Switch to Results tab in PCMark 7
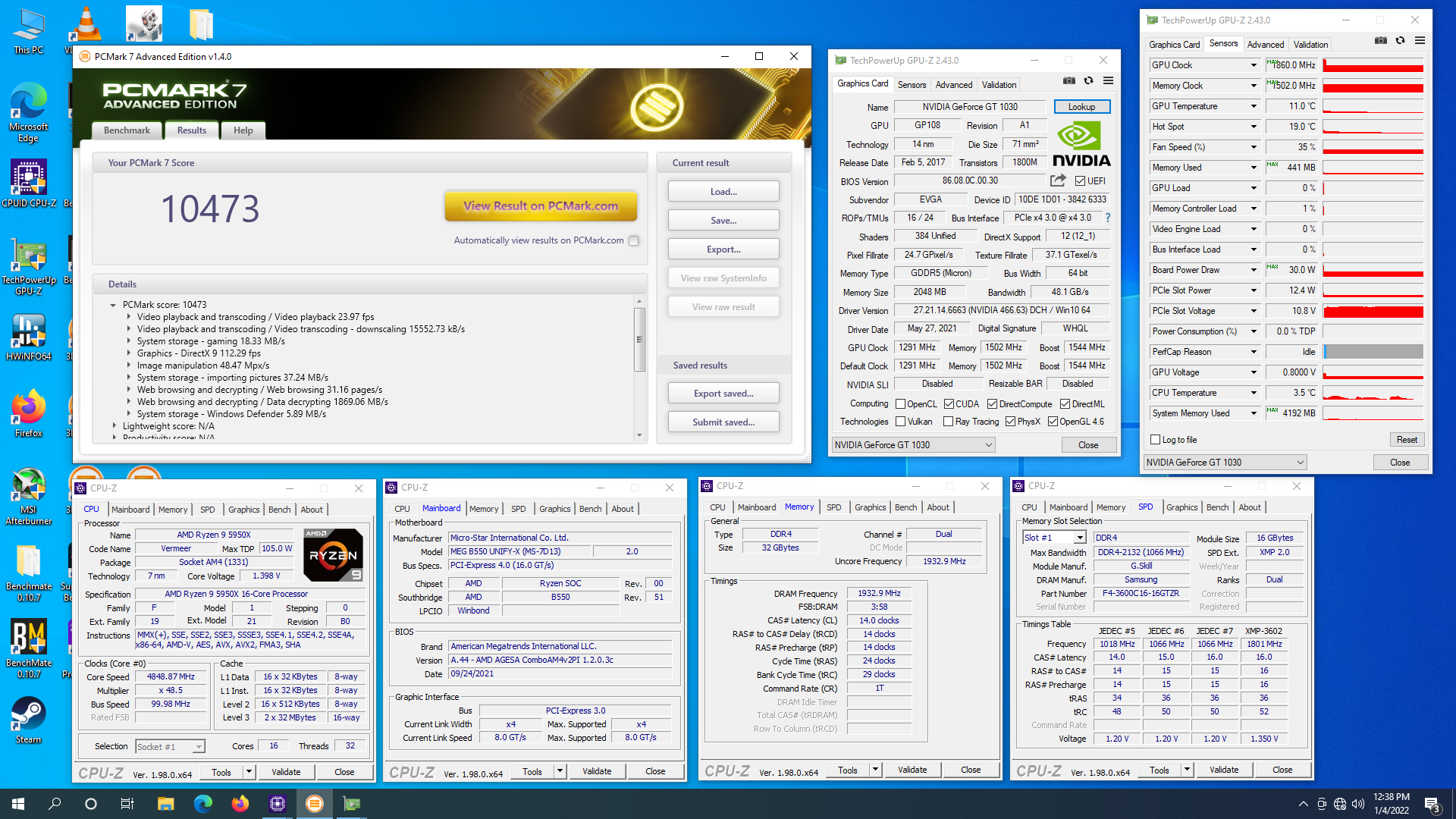The width and height of the screenshot is (1456, 819). coord(192,130)
